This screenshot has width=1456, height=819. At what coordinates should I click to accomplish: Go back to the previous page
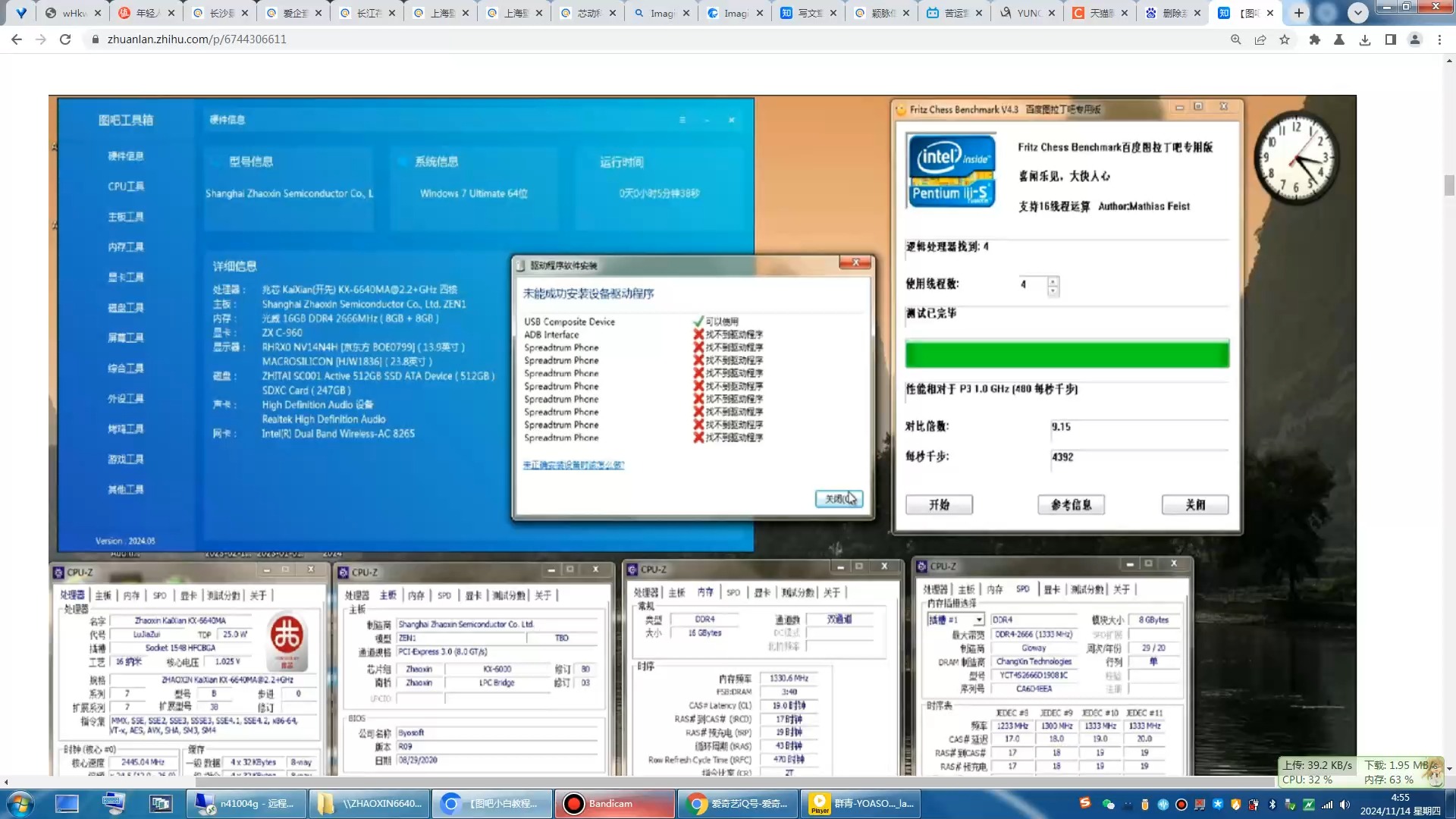pos(17,39)
